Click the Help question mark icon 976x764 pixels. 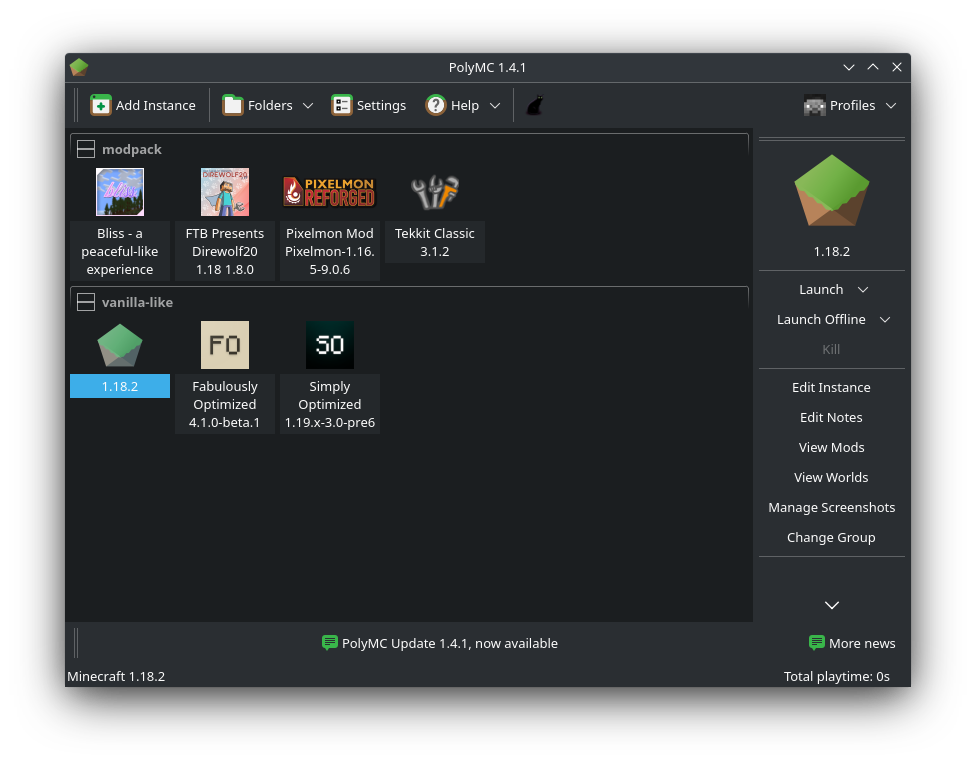pos(436,105)
